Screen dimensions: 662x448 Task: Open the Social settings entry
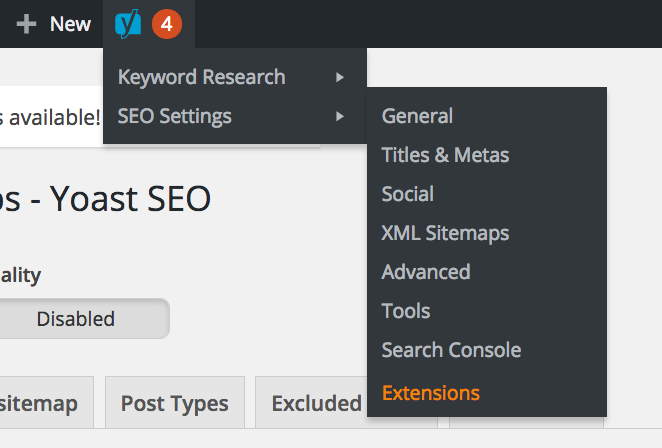coord(407,194)
